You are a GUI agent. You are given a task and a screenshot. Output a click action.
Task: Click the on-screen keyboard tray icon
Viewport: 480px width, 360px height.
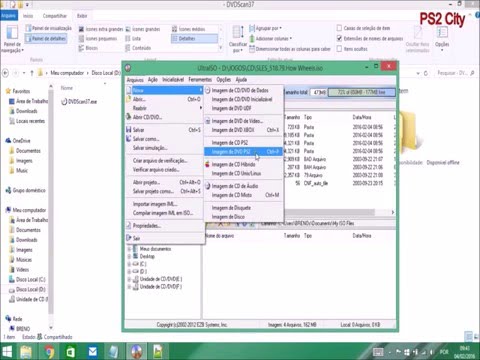pyautogui.click(x=378, y=352)
